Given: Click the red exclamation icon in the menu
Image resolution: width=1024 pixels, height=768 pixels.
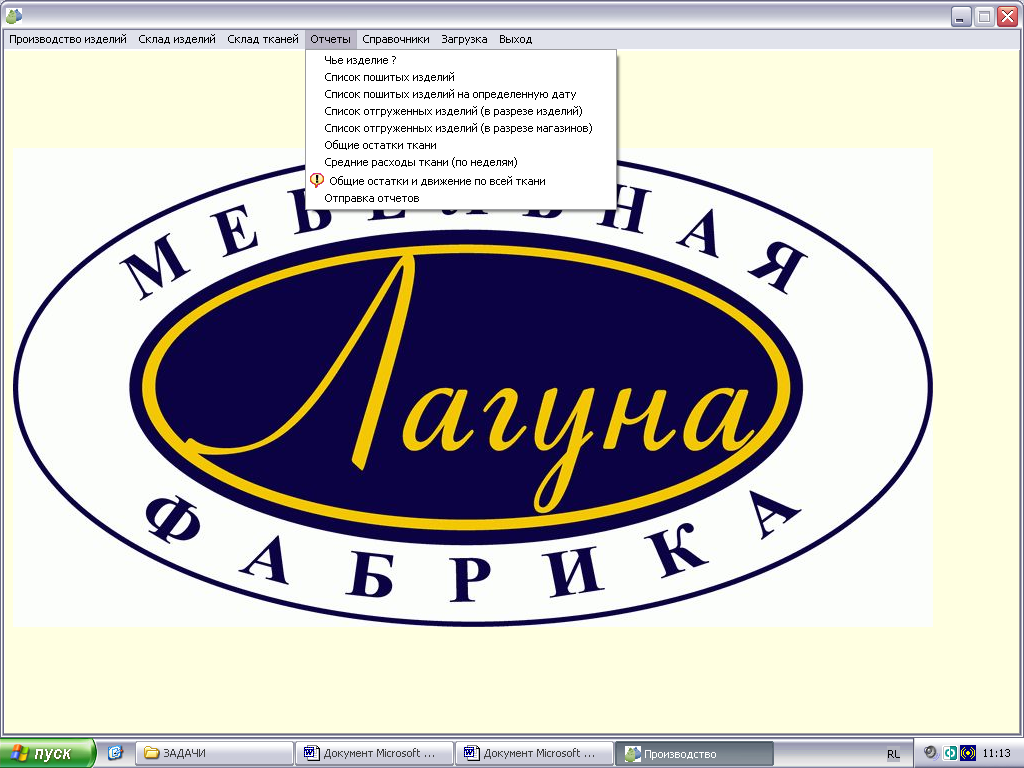Looking at the screenshot, I should (x=317, y=180).
